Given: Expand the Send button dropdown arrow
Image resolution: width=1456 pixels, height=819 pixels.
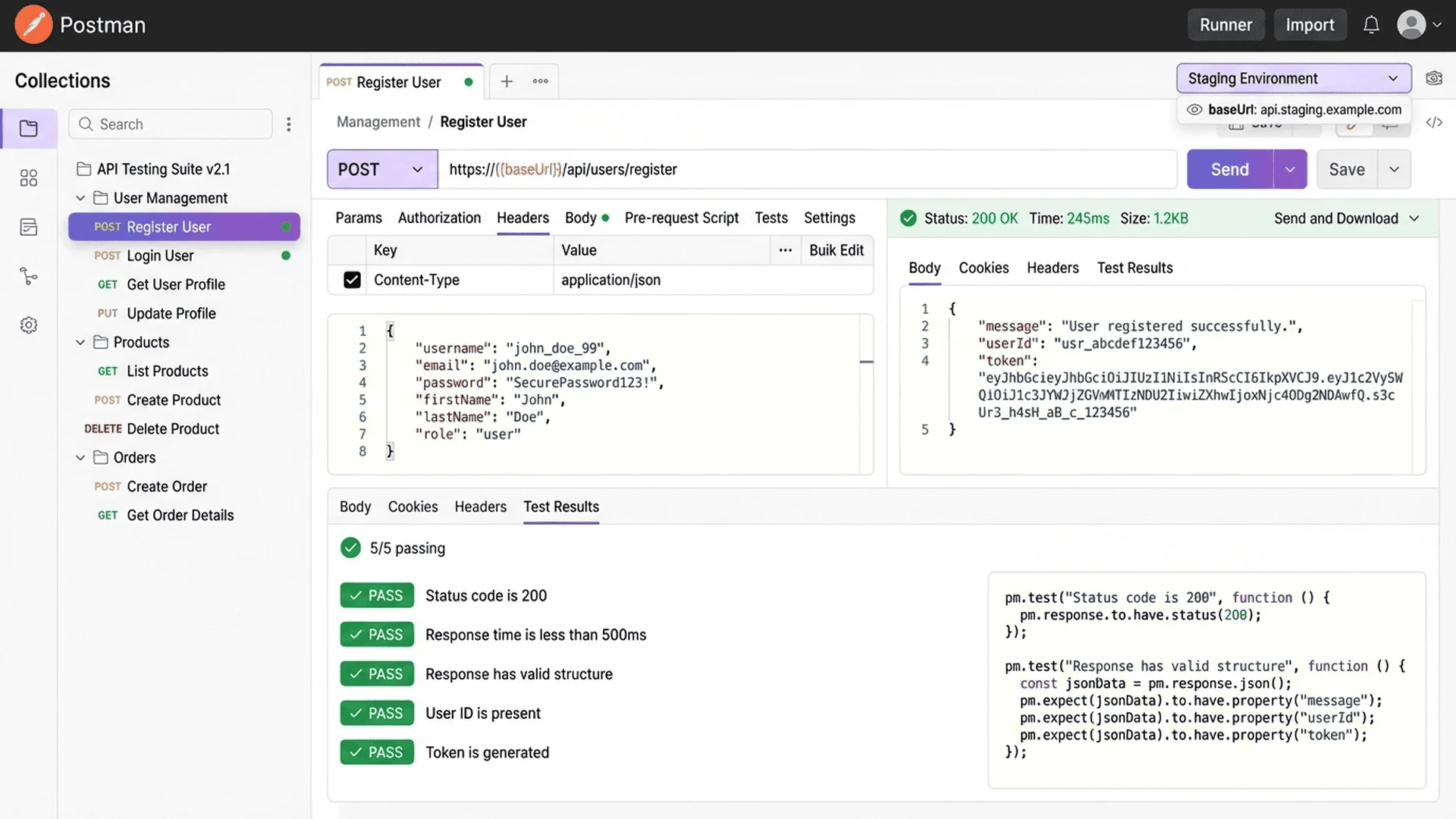Looking at the screenshot, I should coord(1290,169).
